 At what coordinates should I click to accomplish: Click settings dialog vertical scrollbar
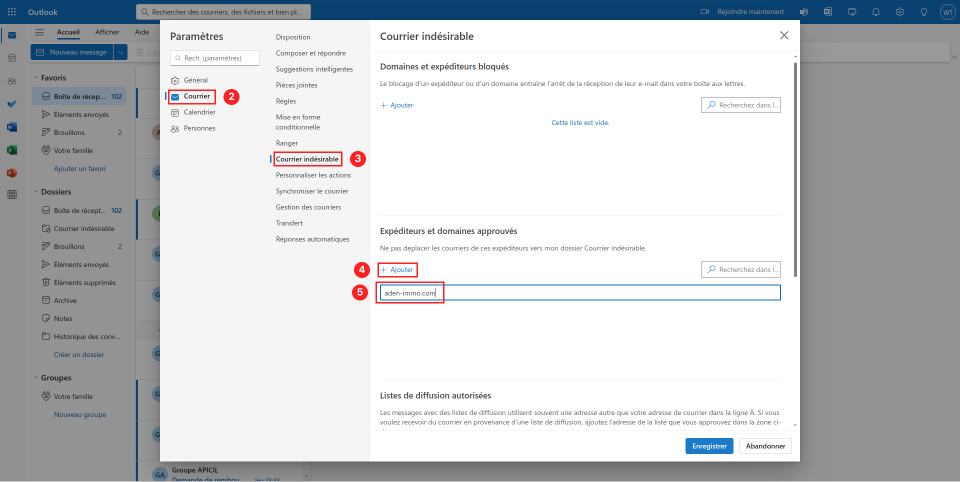pyautogui.click(x=795, y=168)
